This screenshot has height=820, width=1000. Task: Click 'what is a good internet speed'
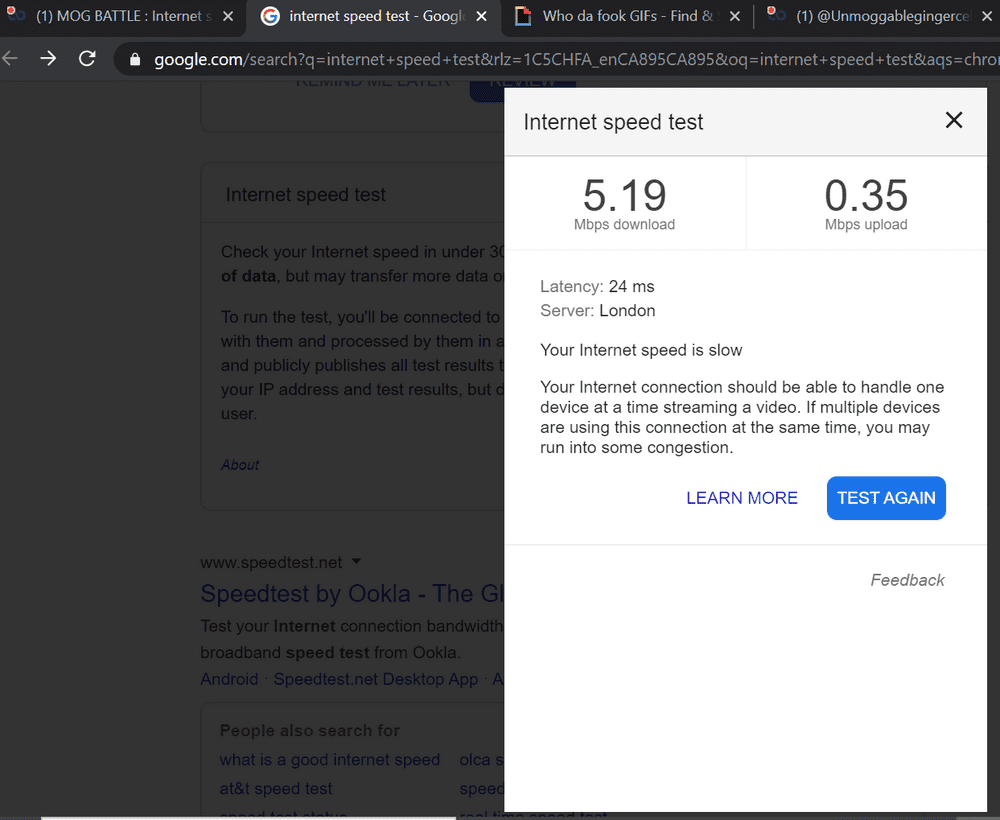330,759
